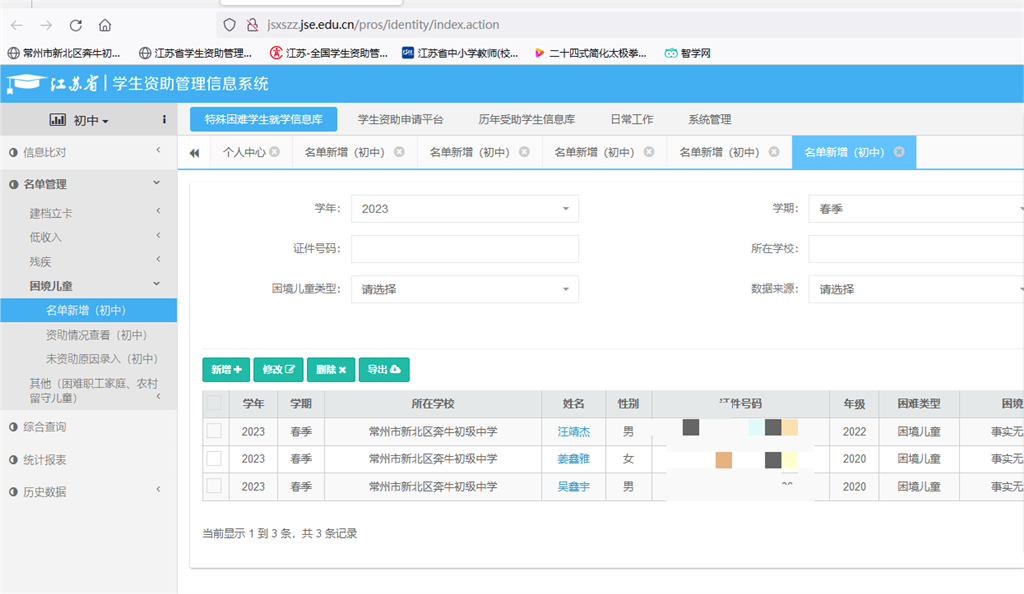Image resolution: width=1024 pixels, height=594 pixels.
Task: Open 资助情况查看（初中） in sidebar
Action: tap(96, 335)
